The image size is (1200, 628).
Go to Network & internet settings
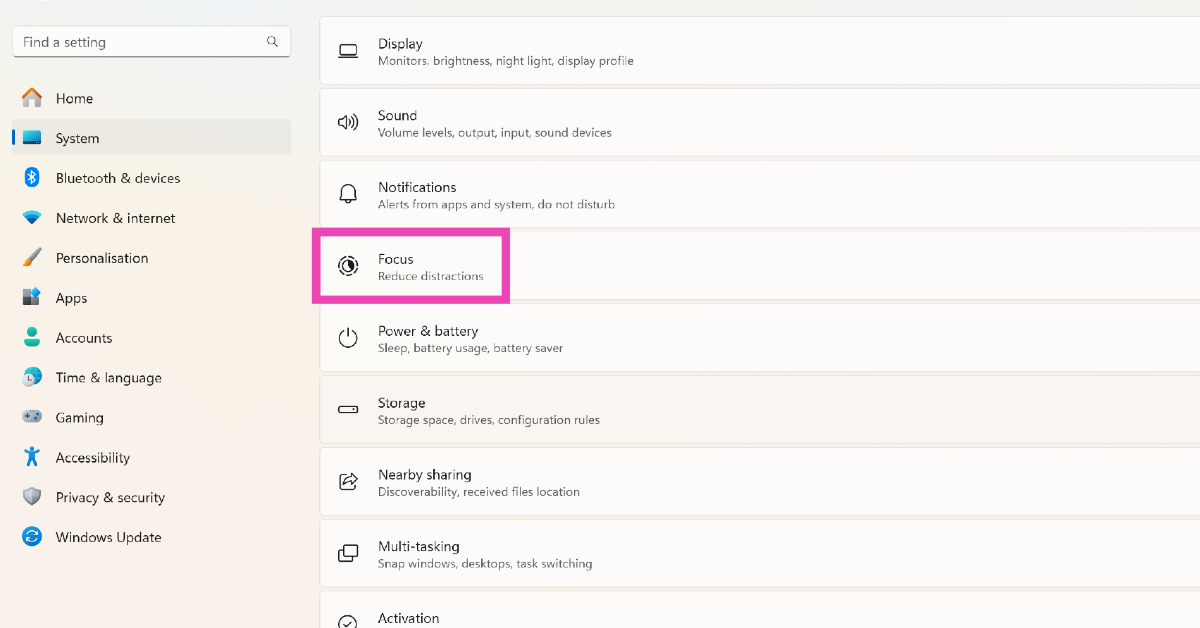pos(115,218)
